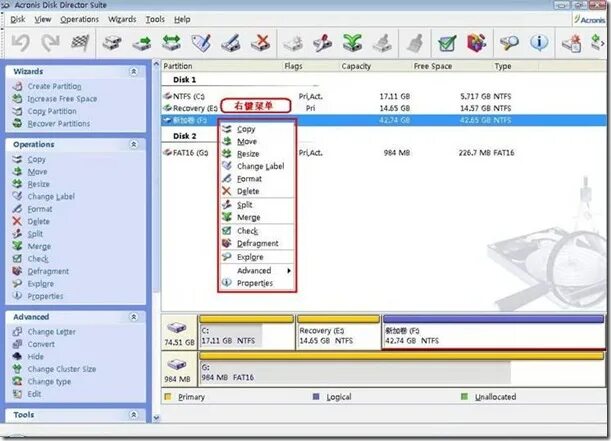
Task: Click the Change Label tag toolbar icon
Action: click(x=201, y=43)
